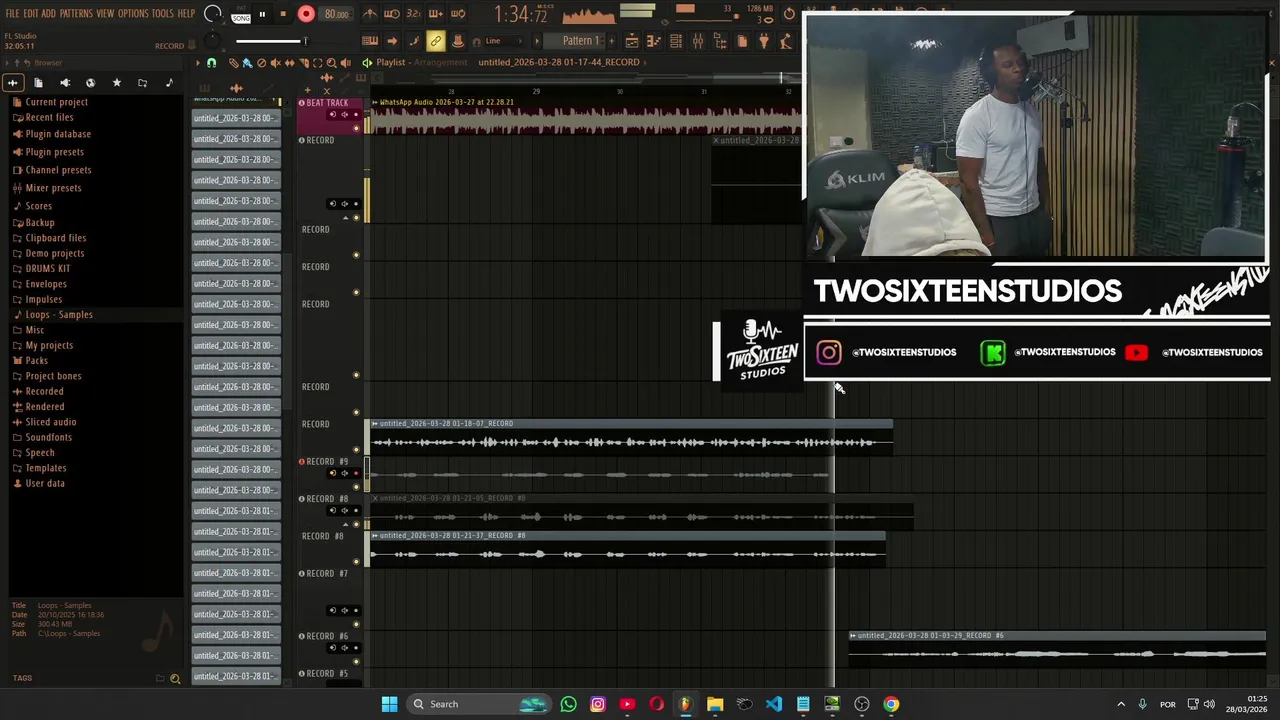Open the FILE menu
1280x720 pixels.
[12, 14]
